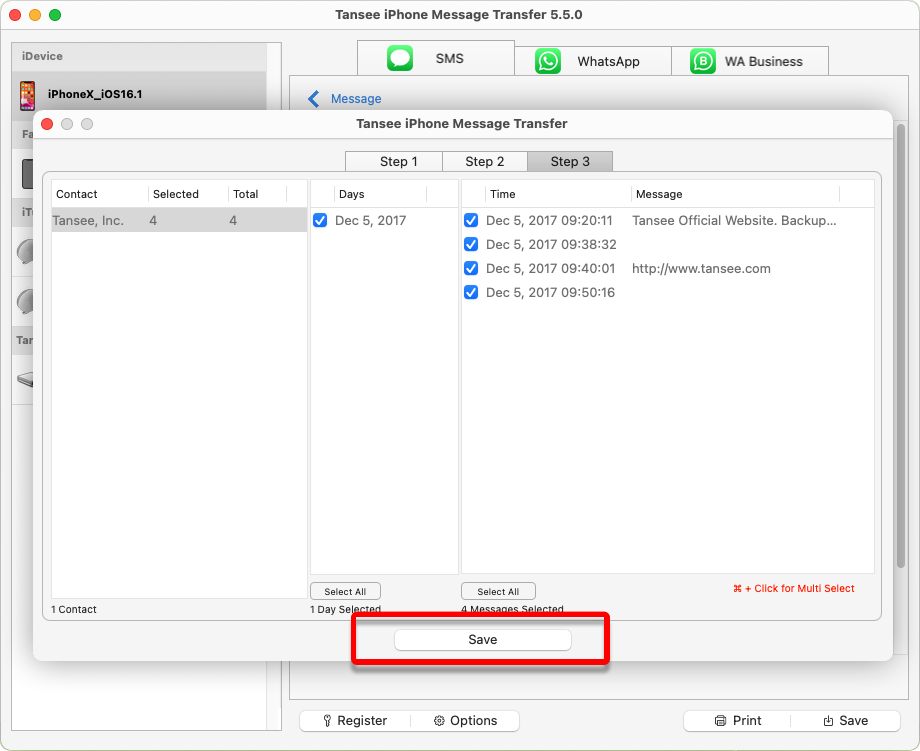
Task: Select the Tansee Official Website message text
Action: (734, 221)
